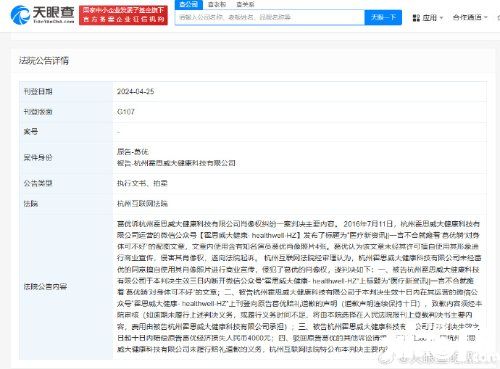
Task: Click the Tianyancha logo
Action: coord(42,15)
